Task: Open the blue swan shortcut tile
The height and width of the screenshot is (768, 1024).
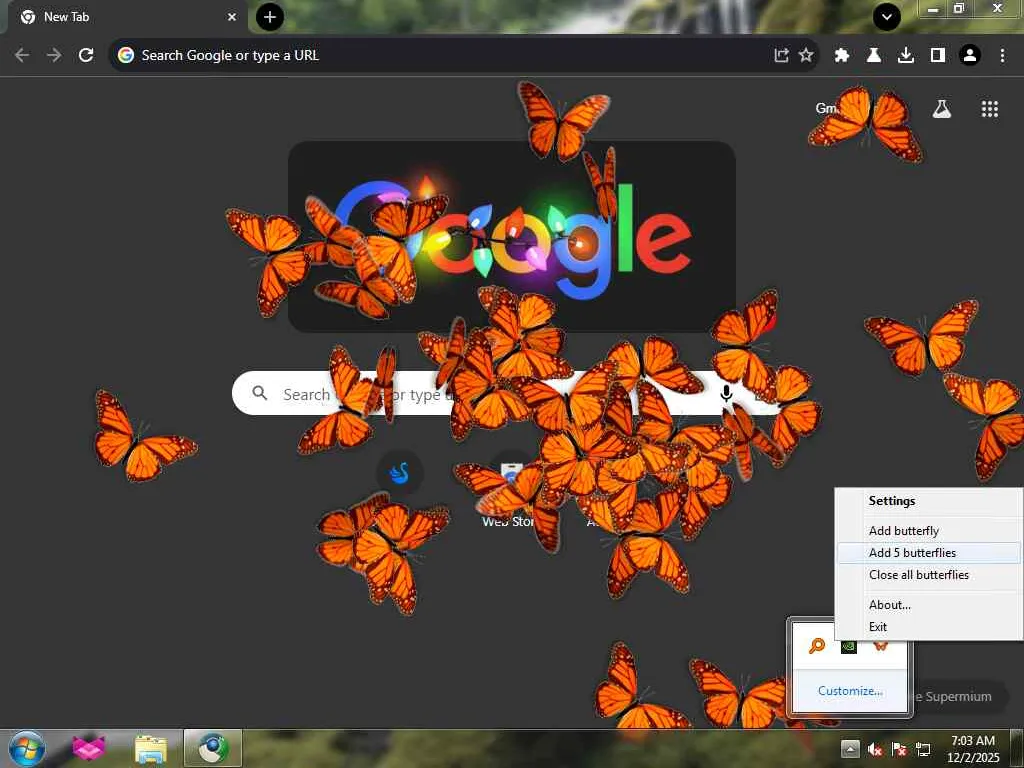Action: (x=400, y=473)
